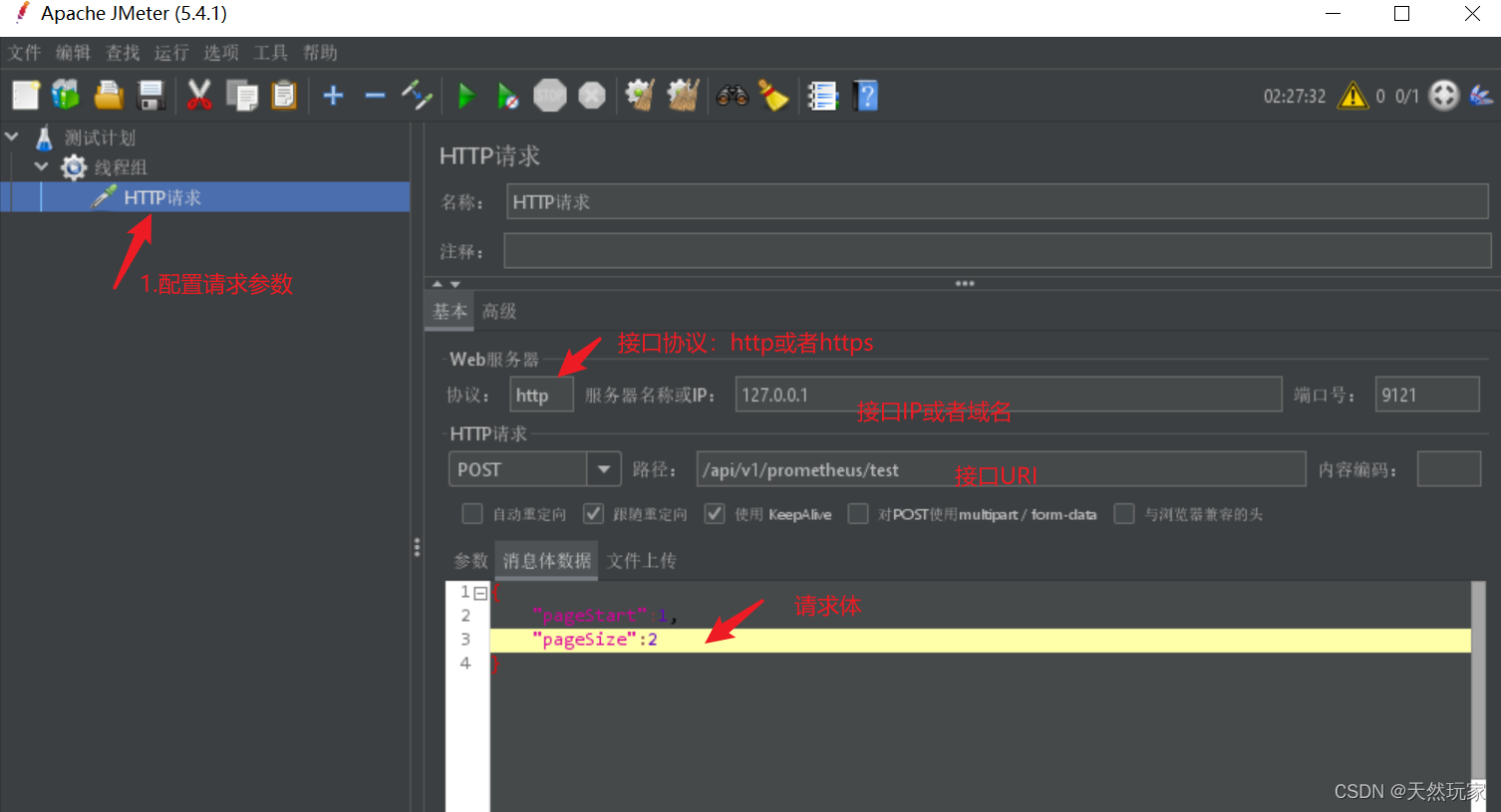Click the thread status circle icon
The image size is (1501, 812).
[1444, 96]
